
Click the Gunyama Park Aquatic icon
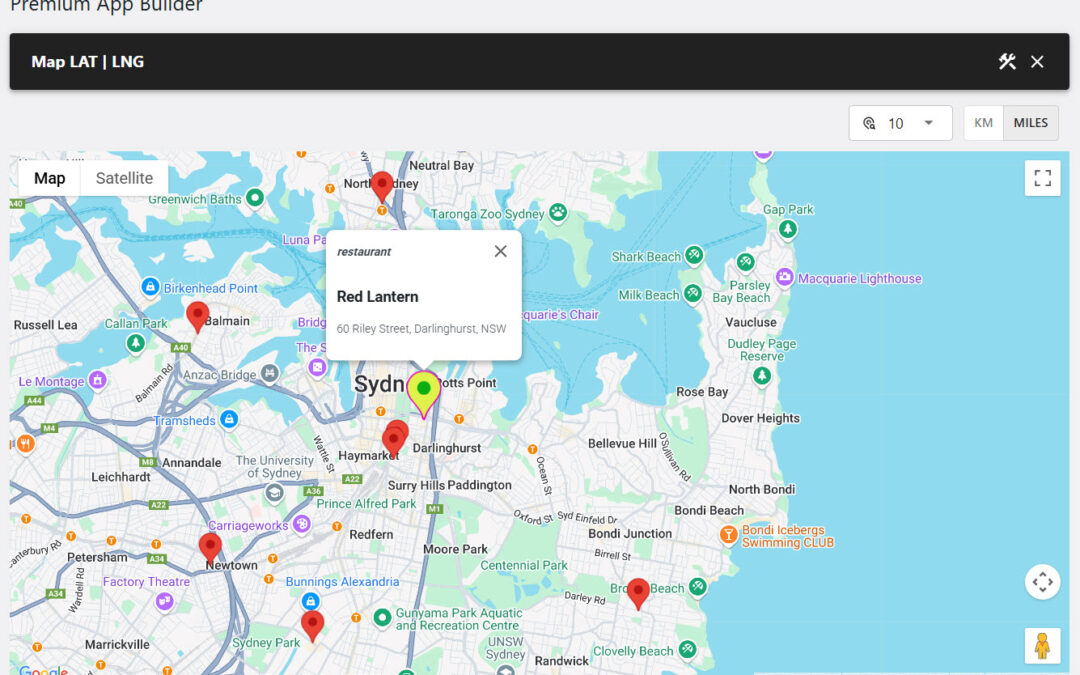click(382, 618)
